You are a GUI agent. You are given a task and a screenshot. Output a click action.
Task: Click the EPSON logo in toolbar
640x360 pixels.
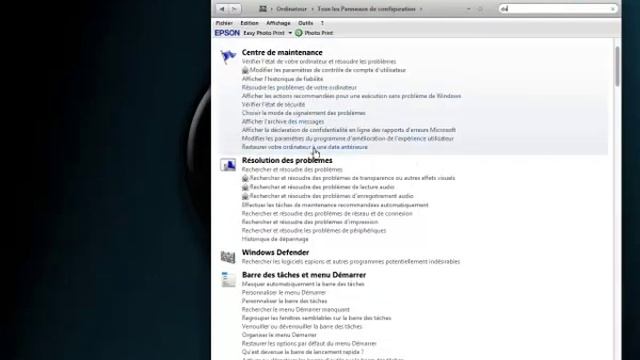[227, 33]
